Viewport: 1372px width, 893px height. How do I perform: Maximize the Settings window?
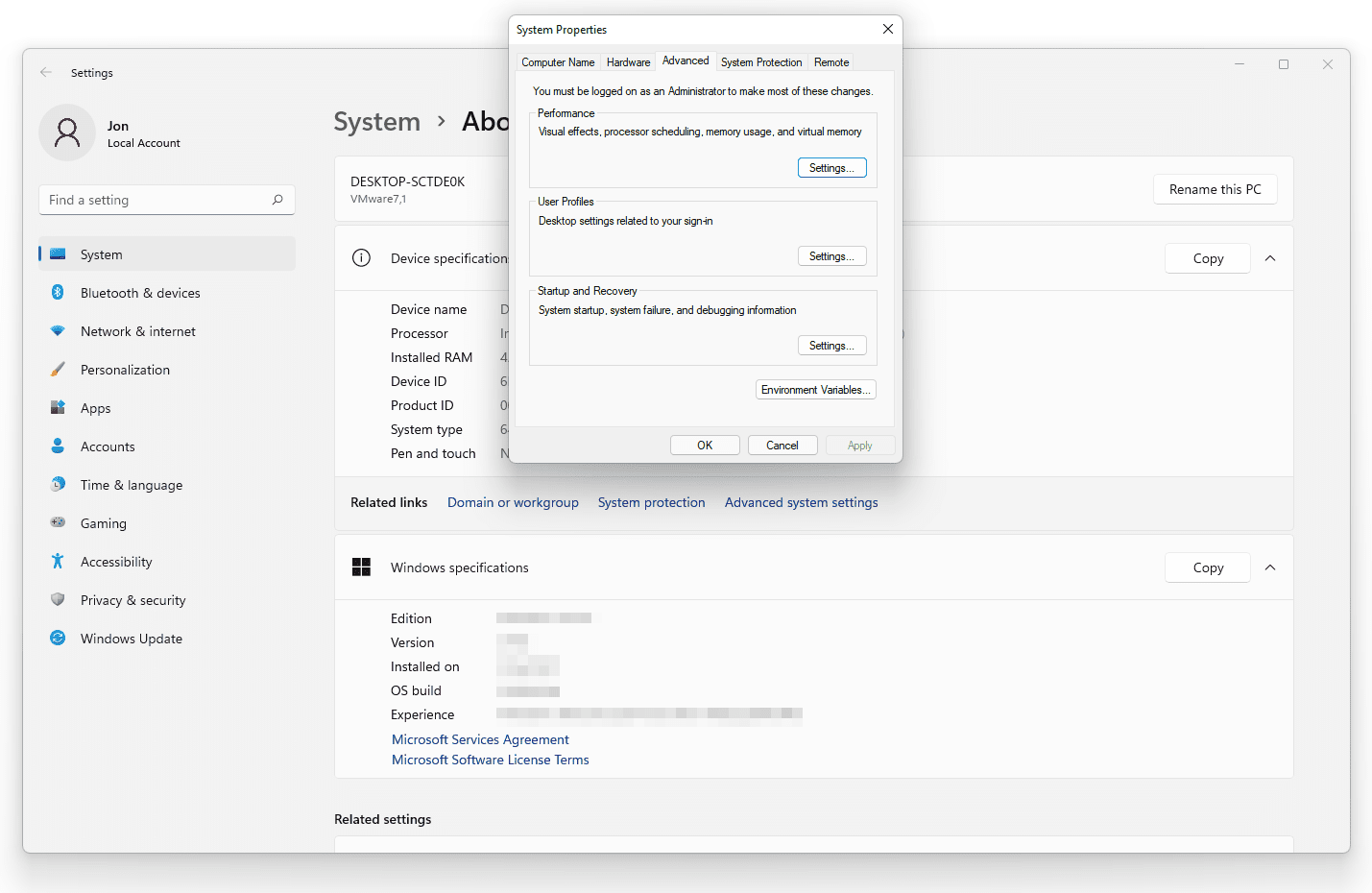click(1284, 64)
